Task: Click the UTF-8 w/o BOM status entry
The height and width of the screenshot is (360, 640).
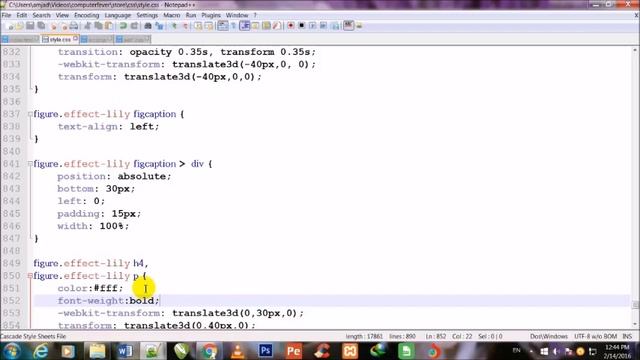Action: click(596, 336)
